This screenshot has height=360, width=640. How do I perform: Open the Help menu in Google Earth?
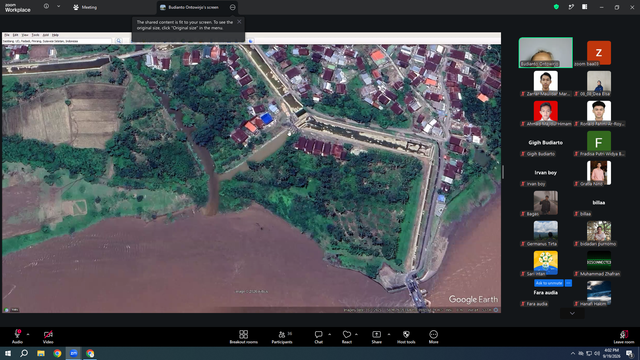click(x=56, y=35)
